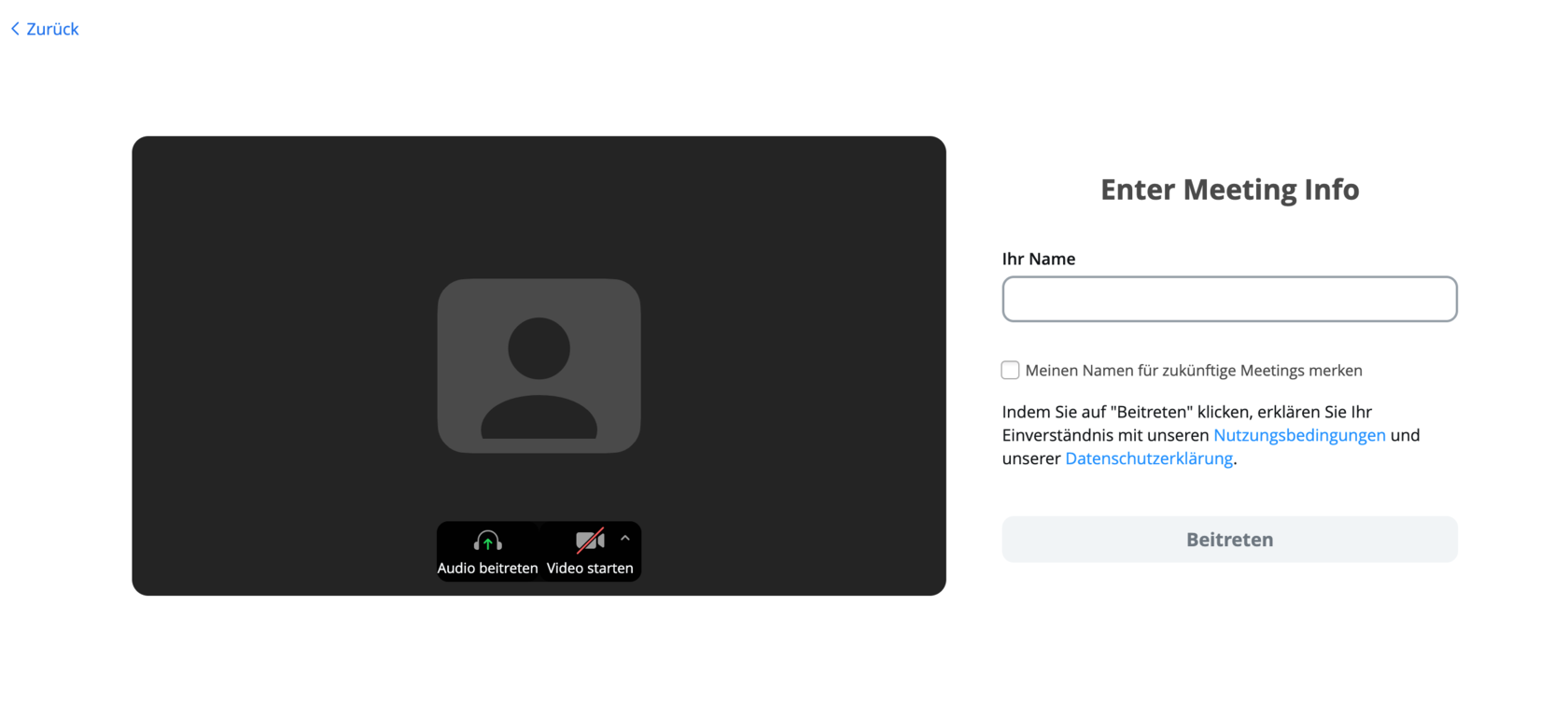Click the Beitreten button
The width and height of the screenshot is (1568, 704).
tap(1229, 540)
